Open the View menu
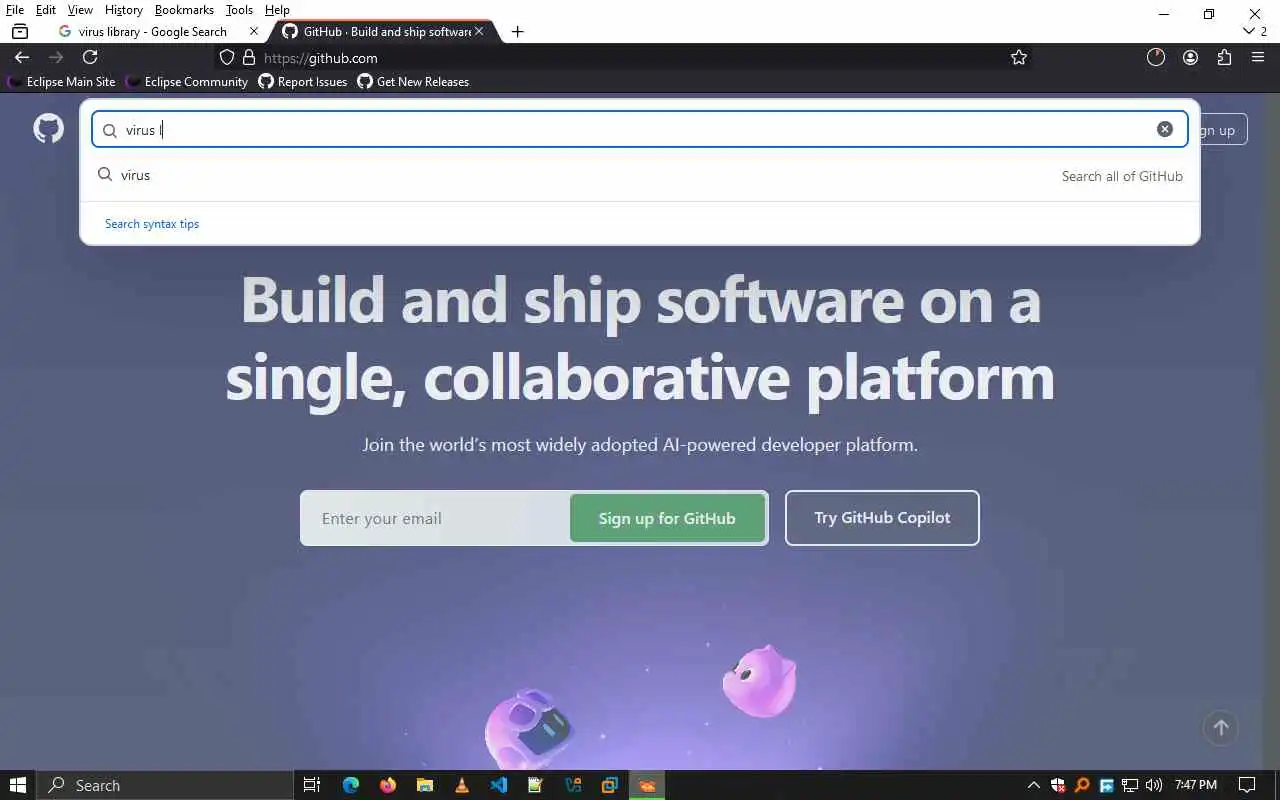 pos(80,10)
